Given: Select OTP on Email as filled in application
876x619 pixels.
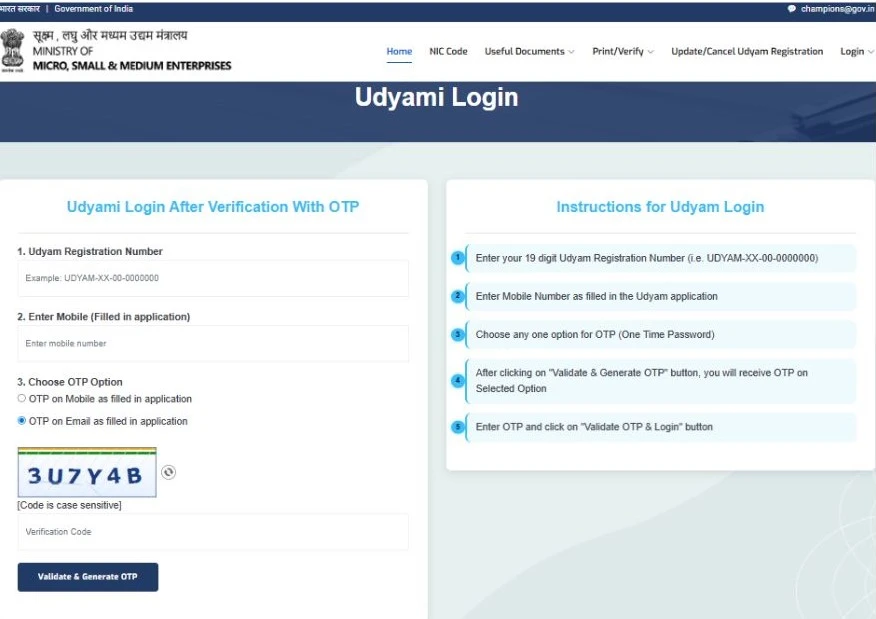Looking at the screenshot, I should (x=21, y=421).
